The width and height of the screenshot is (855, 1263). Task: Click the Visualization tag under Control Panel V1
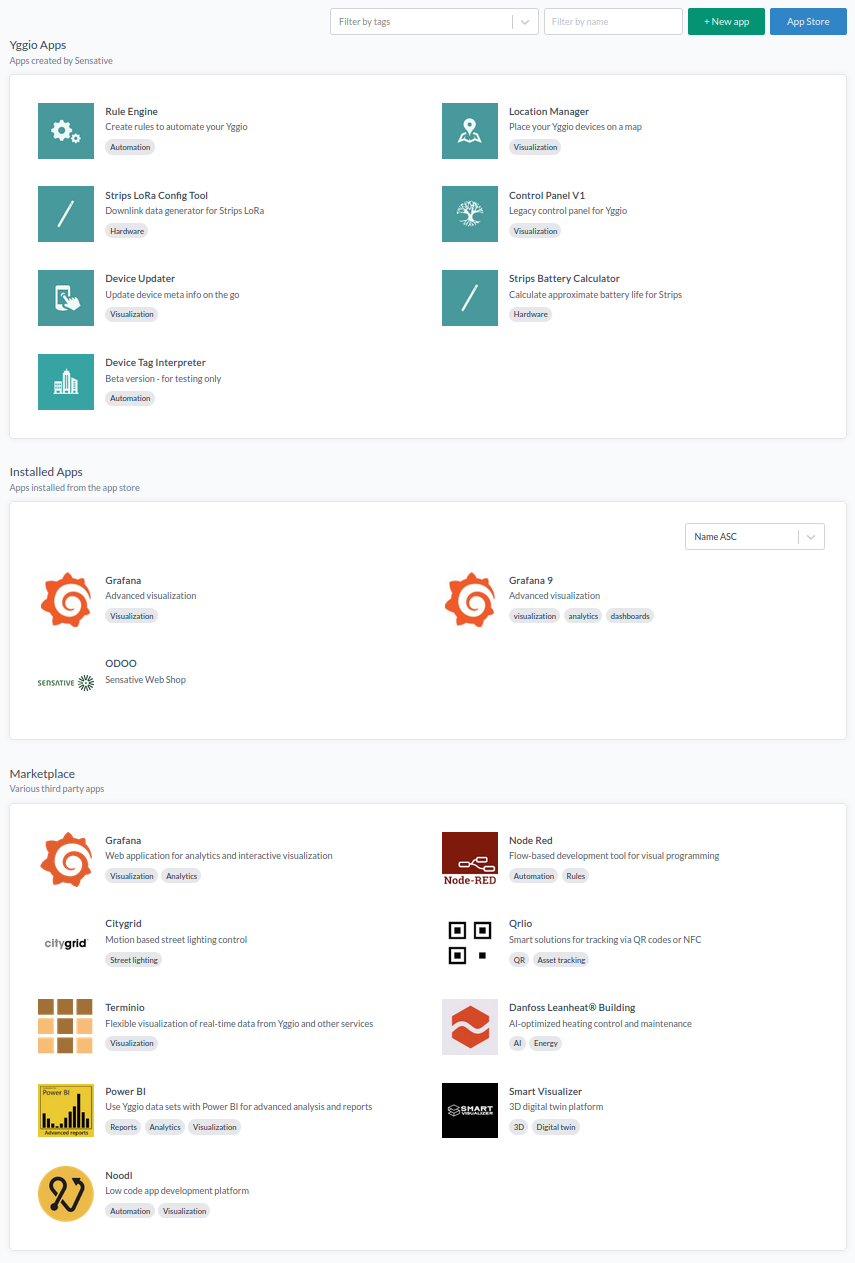[x=535, y=231]
